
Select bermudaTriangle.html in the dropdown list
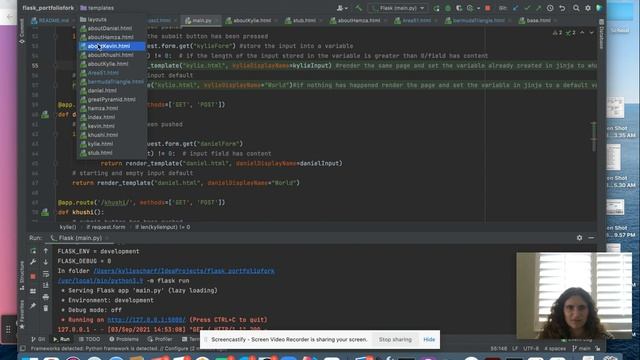point(111,82)
